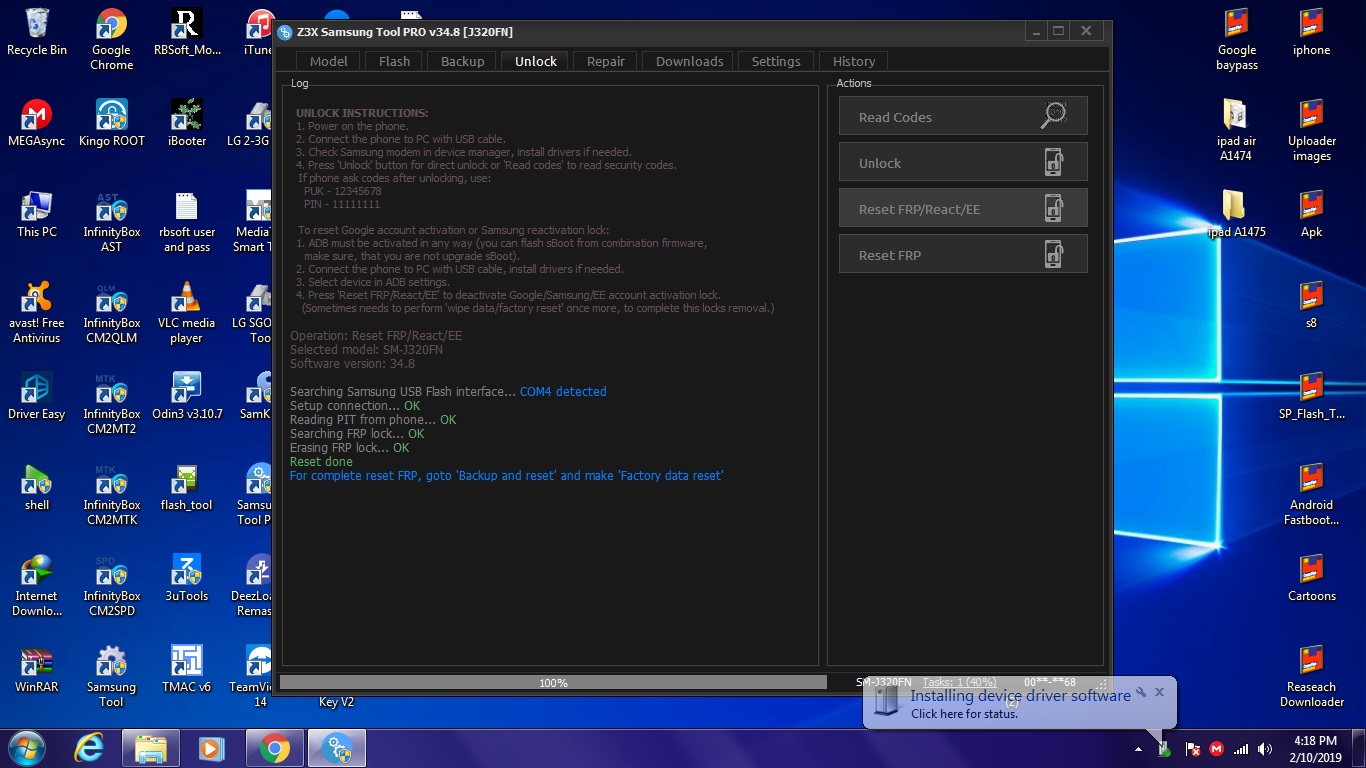Click the 'Reset done' log line
This screenshot has height=768, width=1366.
point(321,462)
